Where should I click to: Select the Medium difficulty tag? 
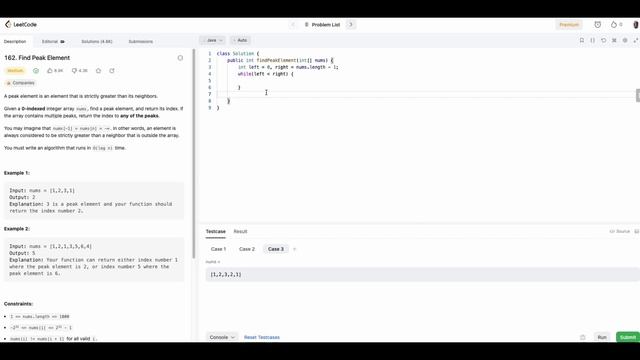(x=15, y=71)
